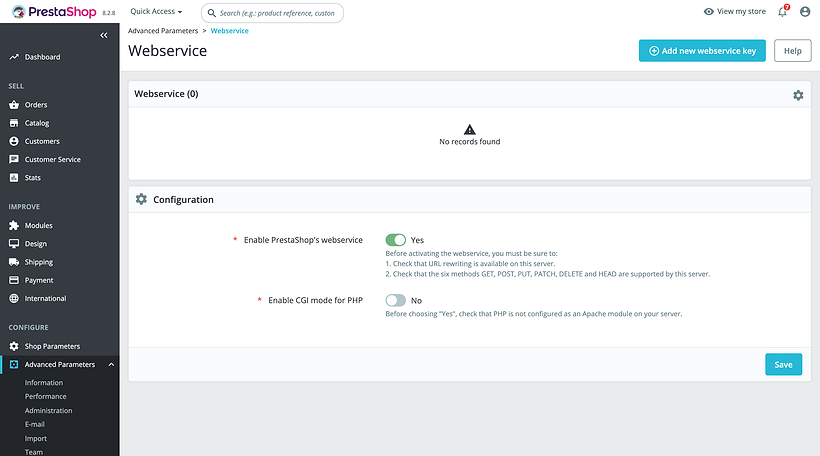Viewport: 820px width, 456px height.
Task: Click the Shipping truck icon
Action: coord(14,262)
